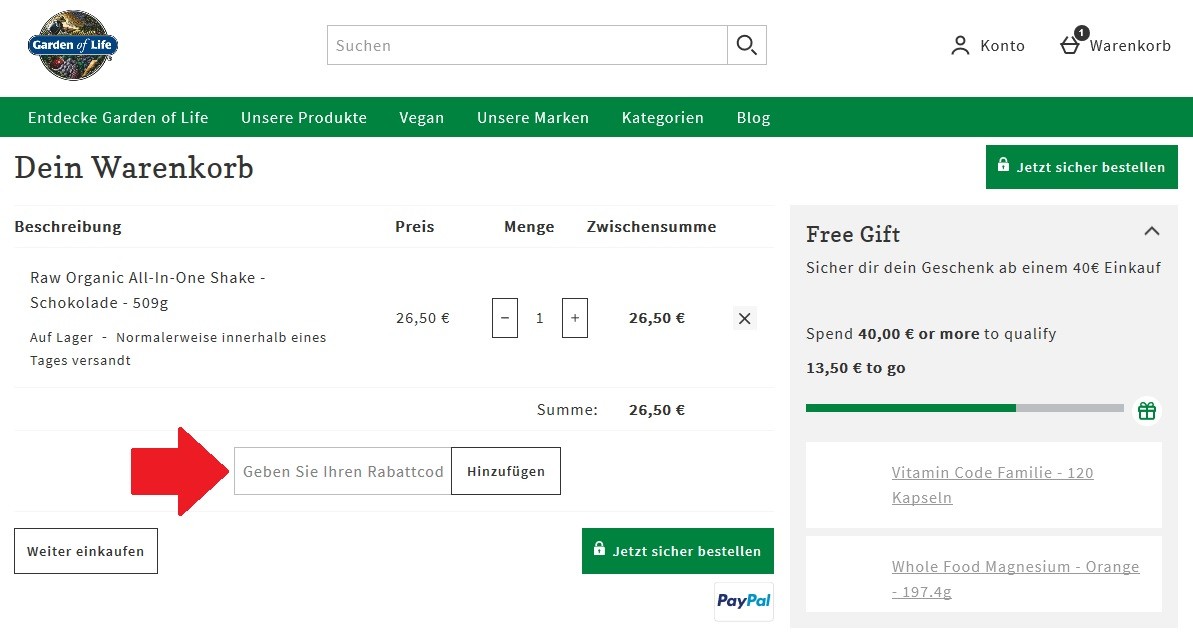Open Vitamin Code Familie - 120 Kapseln link
Image resolution: width=1193 pixels, height=641 pixels.
(x=992, y=485)
